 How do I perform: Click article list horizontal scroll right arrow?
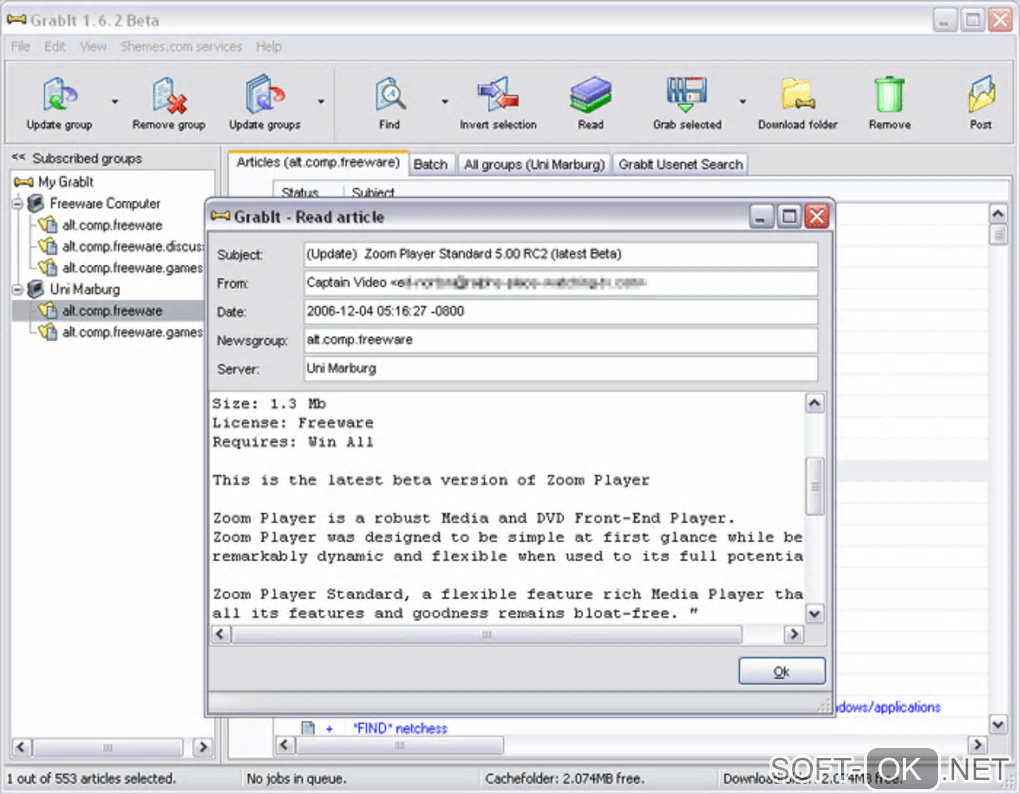coord(977,745)
